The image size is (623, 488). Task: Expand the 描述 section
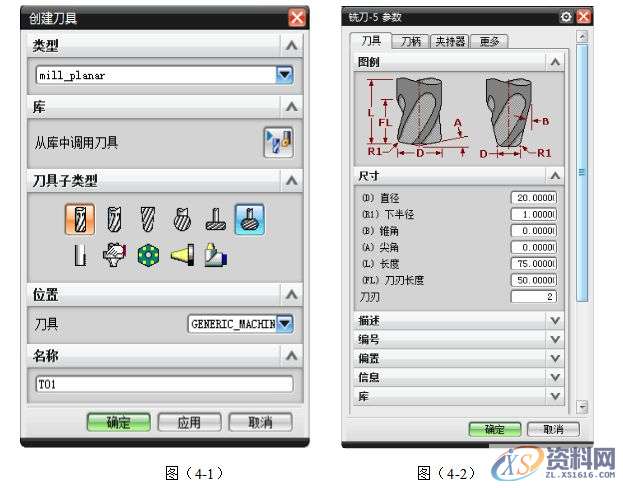pos(555,320)
